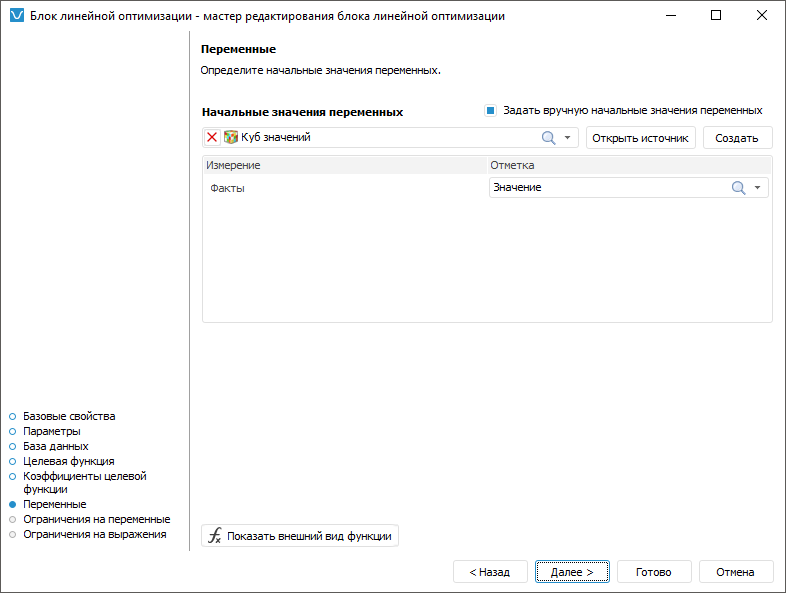Click the search magnifier in source field
The image size is (786, 593).
coord(548,138)
